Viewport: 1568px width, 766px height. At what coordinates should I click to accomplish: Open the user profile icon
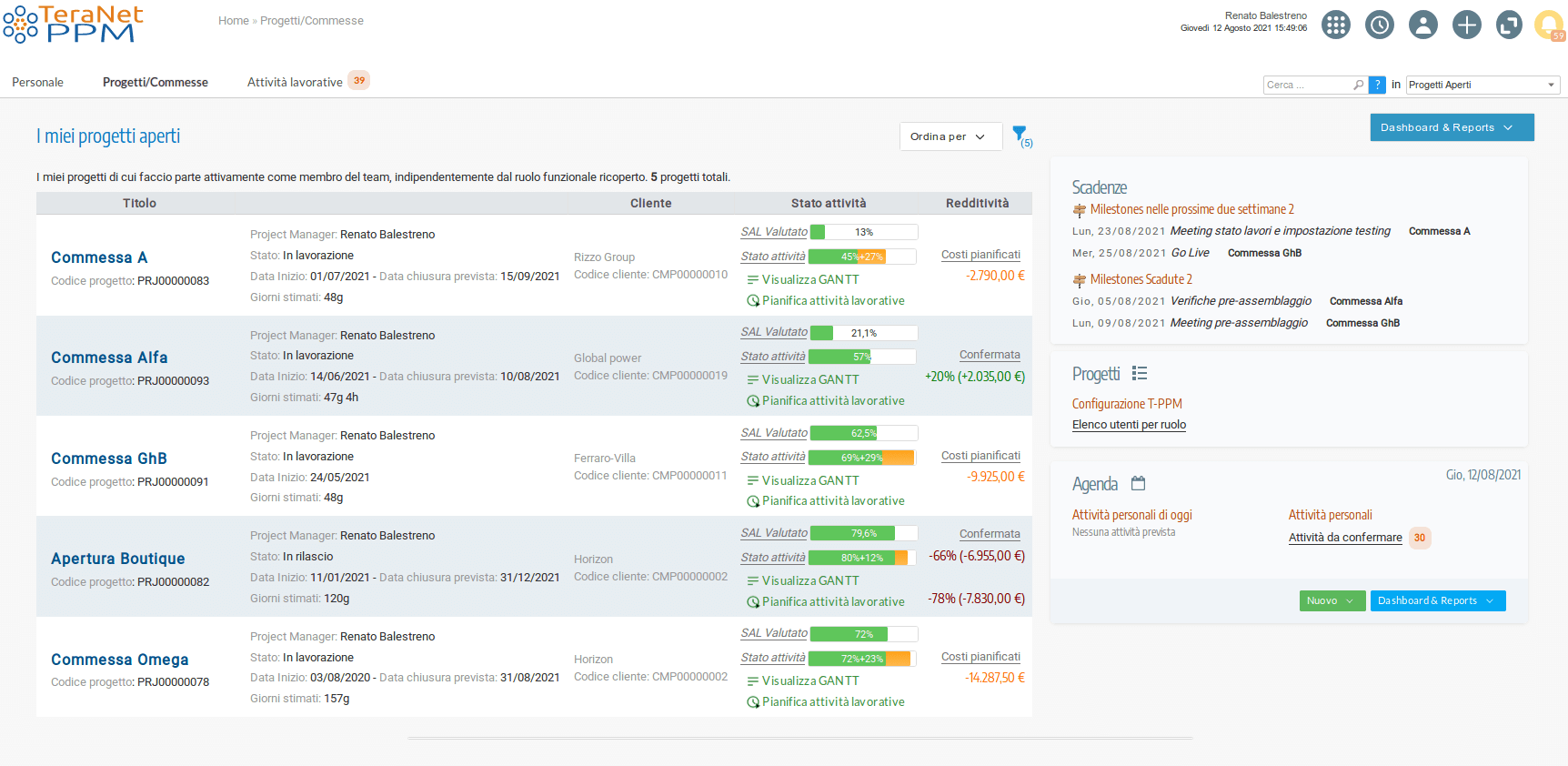(1422, 25)
